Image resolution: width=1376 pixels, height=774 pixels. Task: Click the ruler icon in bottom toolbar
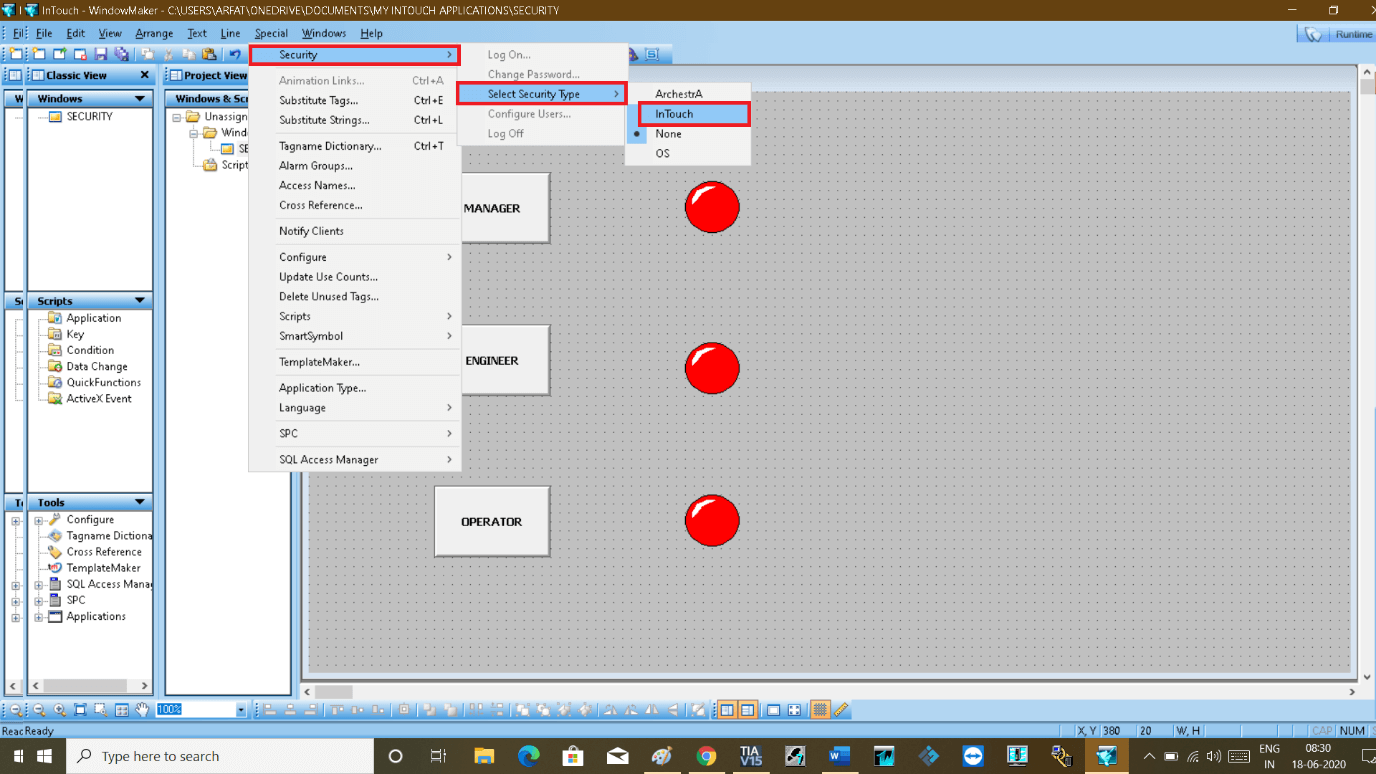pyautogui.click(x=841, y=710)
